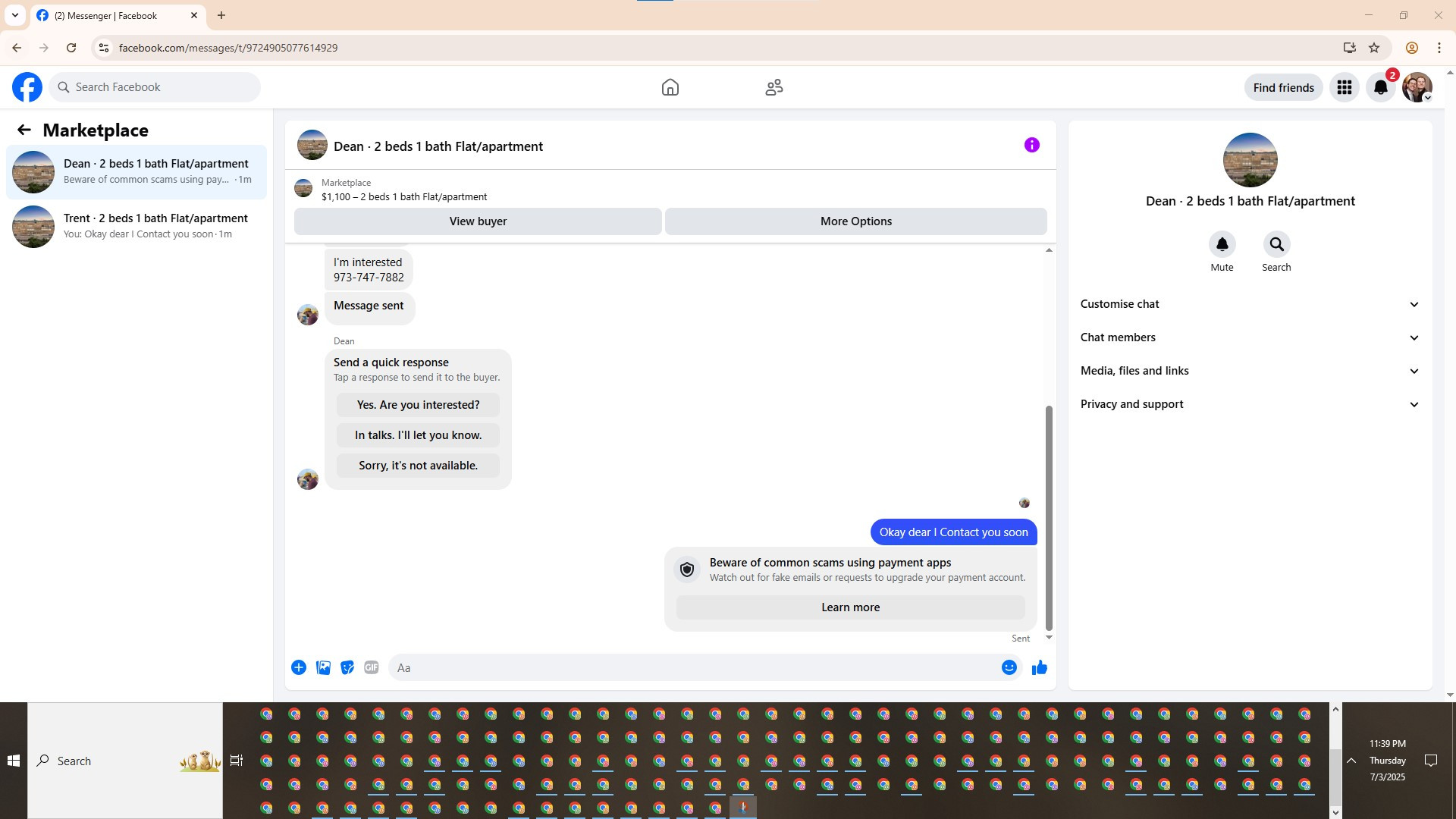This screenshot has height=819, width=1456.
Task: Expand Media, files and links section
Action: (x=1250, y=371)
